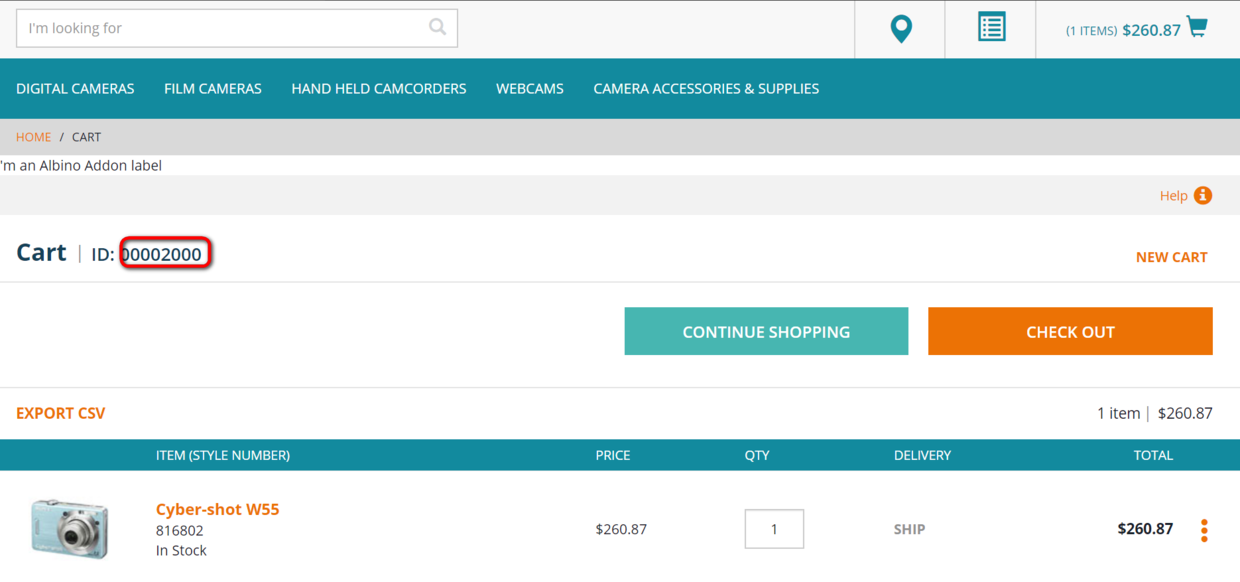Open the Digital Cameras menu
Screen dimensions: 1240x582
point(75,89)
